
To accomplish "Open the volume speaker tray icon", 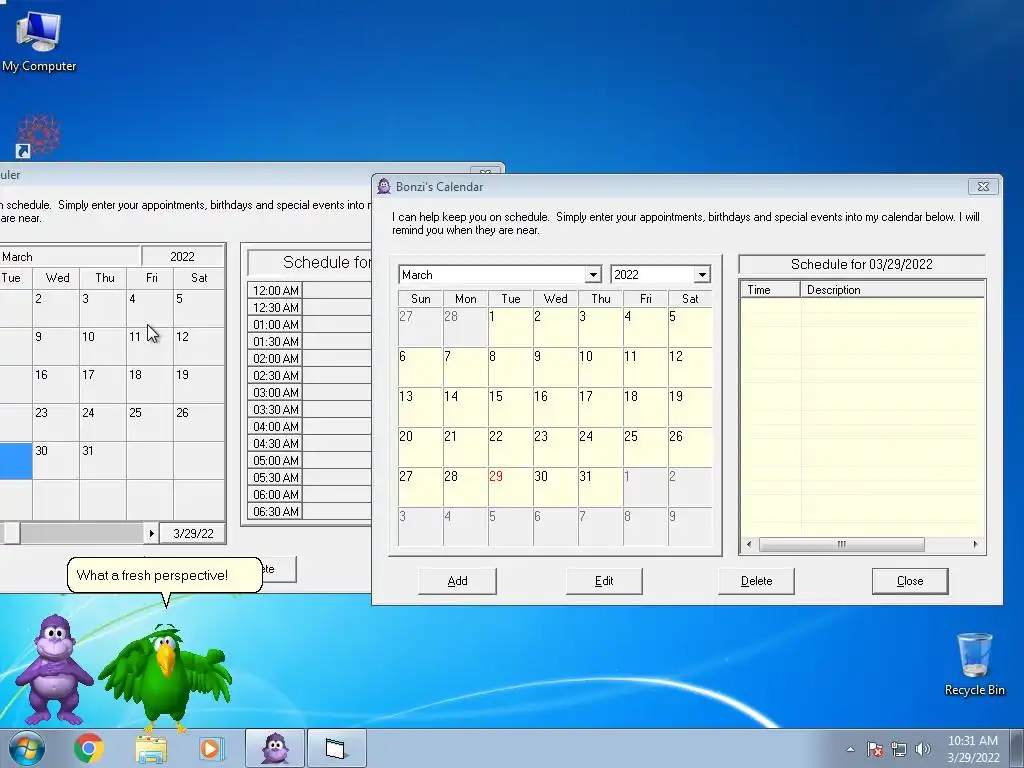I will (923, 749).
